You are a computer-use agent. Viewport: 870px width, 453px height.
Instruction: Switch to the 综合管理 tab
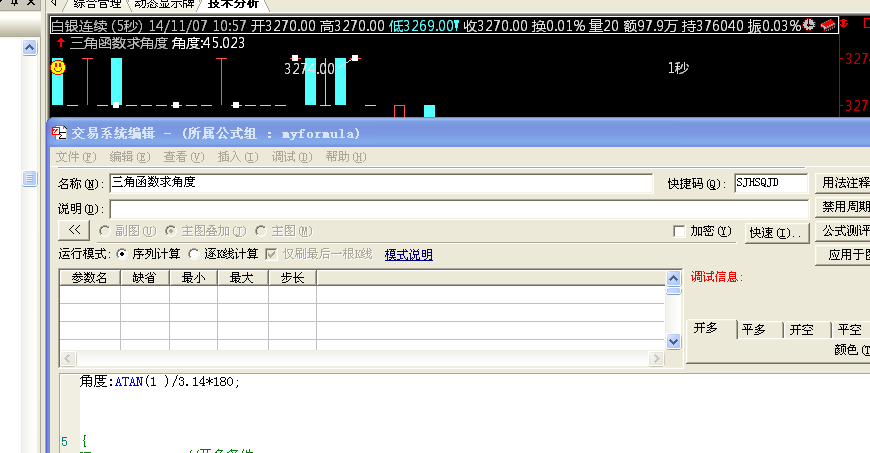click(97, 4)
